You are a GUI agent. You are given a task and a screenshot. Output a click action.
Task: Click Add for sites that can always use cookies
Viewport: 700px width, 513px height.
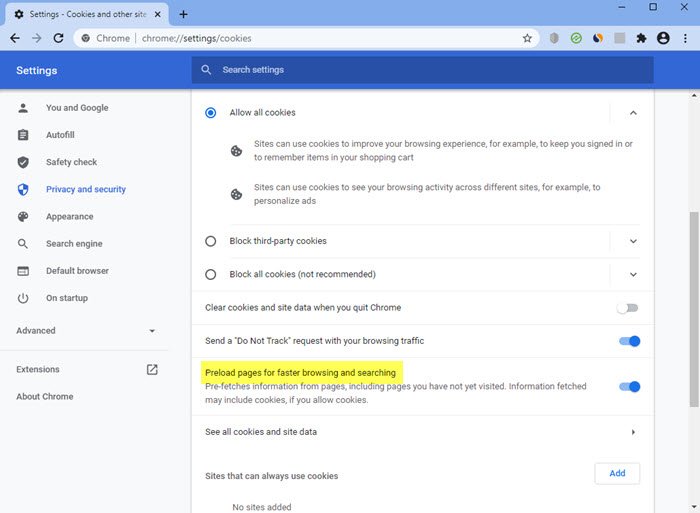click(617, 473)
